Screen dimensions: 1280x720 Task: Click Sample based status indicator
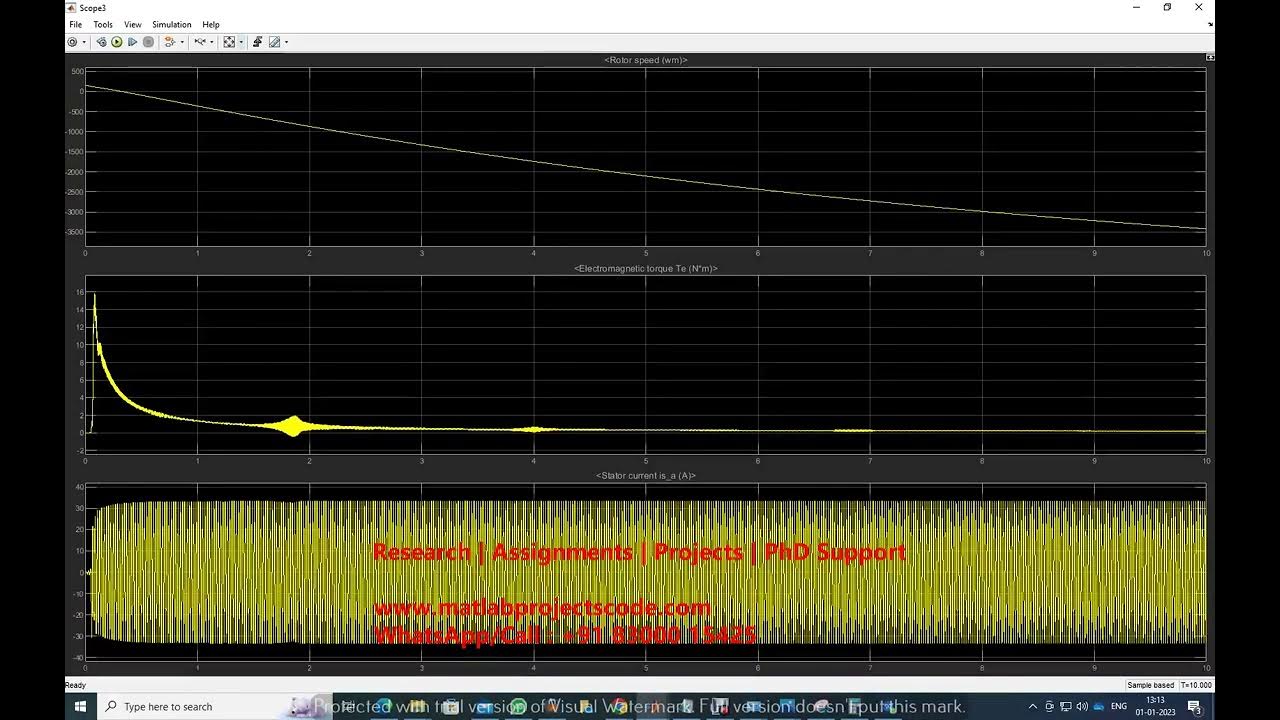pos(1151,685)
